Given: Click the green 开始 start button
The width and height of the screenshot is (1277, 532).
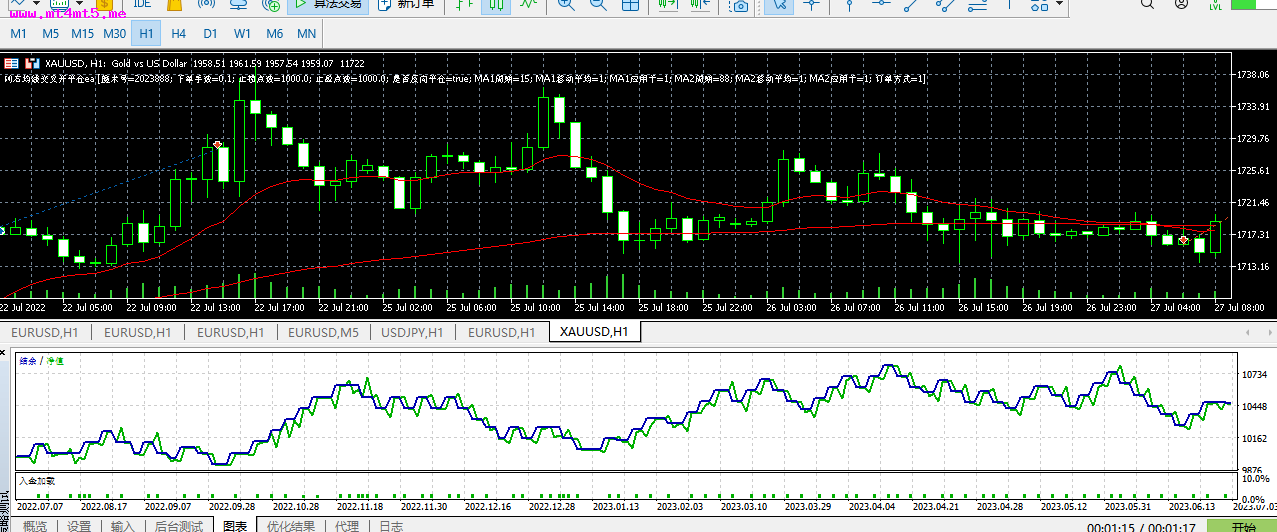Looking at the screenshot, I should click(1243, 526).
